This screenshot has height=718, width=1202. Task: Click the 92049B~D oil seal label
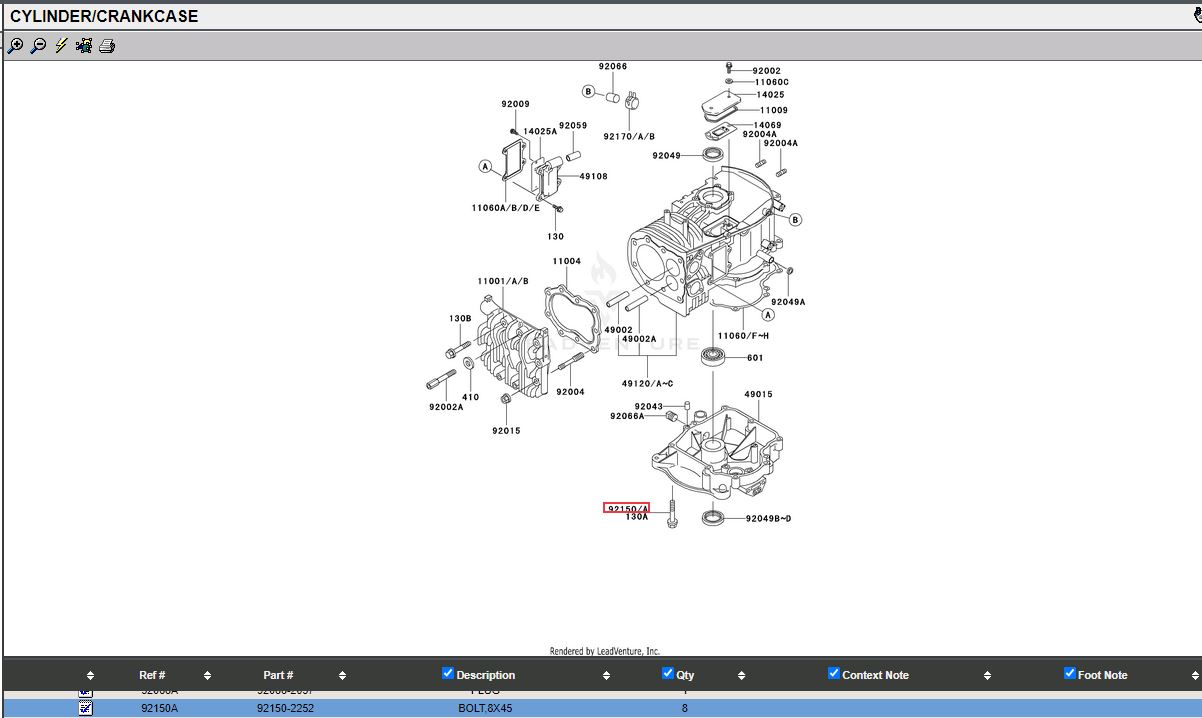click(x=768, y=519)
